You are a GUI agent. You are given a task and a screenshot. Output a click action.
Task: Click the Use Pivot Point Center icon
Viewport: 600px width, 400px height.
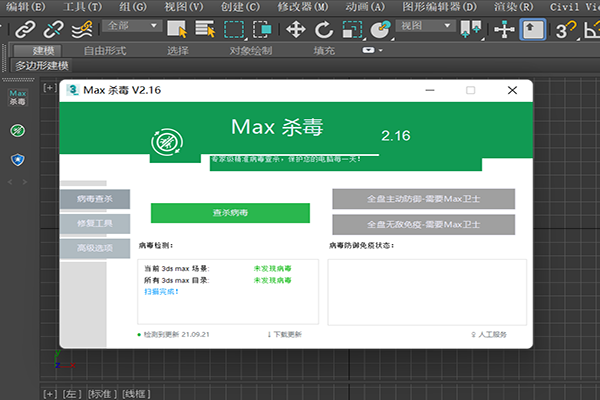point(471,29)
